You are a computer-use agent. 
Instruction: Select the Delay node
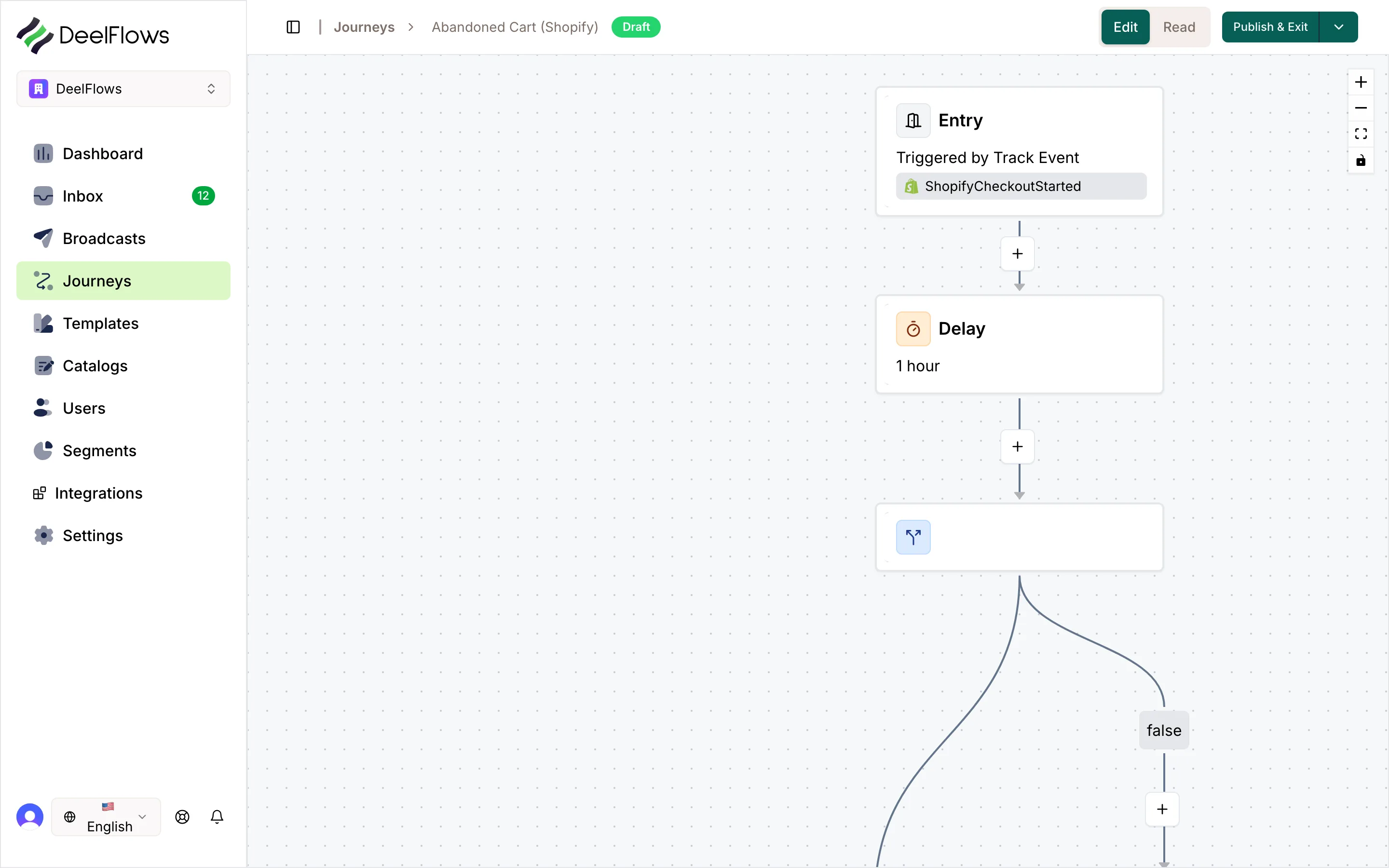pyautogui.click(x=1020, y=344)
